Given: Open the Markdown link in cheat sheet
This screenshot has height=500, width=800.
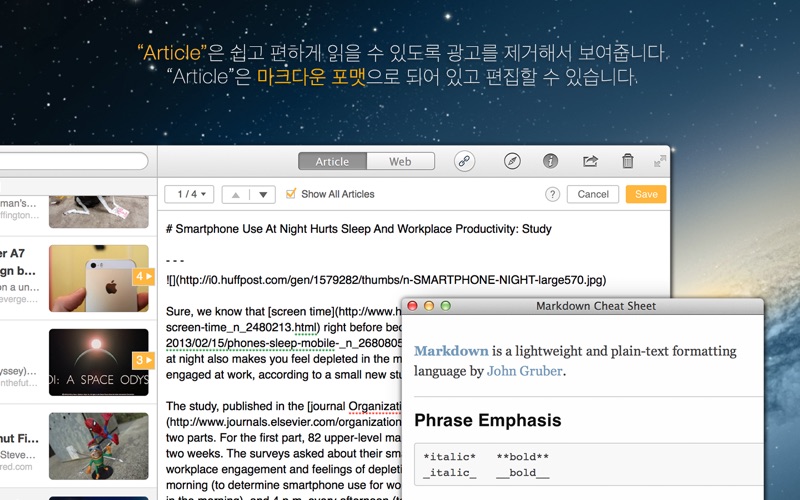Looking at the screenshot, I should click(x=451, y=351).
